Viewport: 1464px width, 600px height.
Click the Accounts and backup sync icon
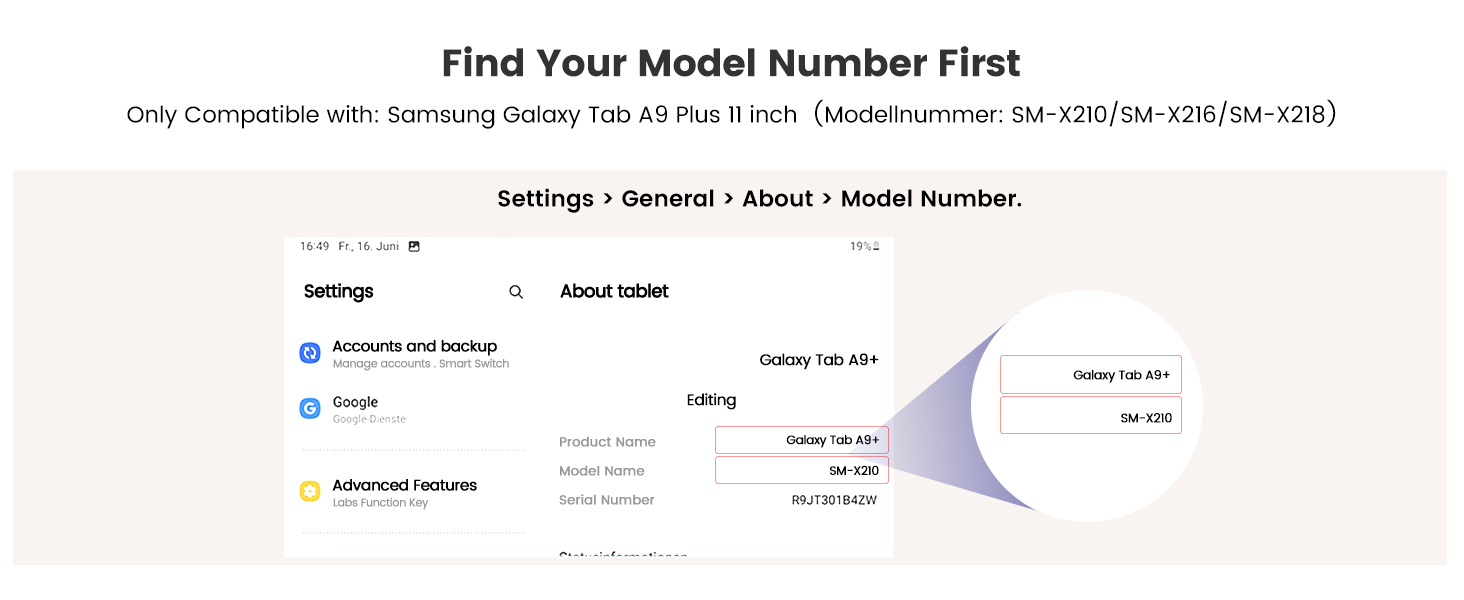pyautogui.click(x=310, y=353)
